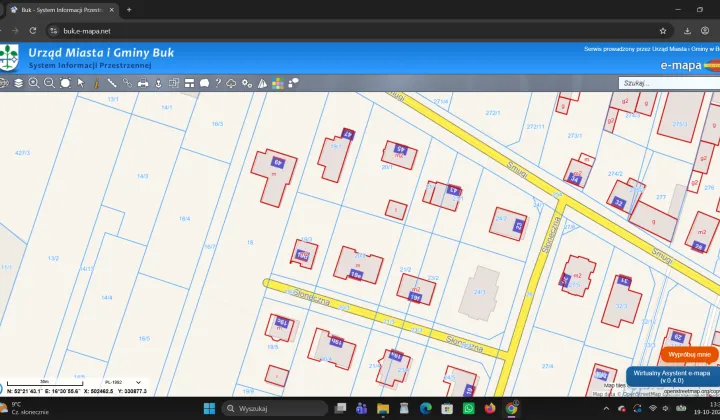Image resolution: width=720 pixels, height=420 pixels.
Task: Click the address marker 19e on map
Action: pyautogui.click(x=356, y=274)
